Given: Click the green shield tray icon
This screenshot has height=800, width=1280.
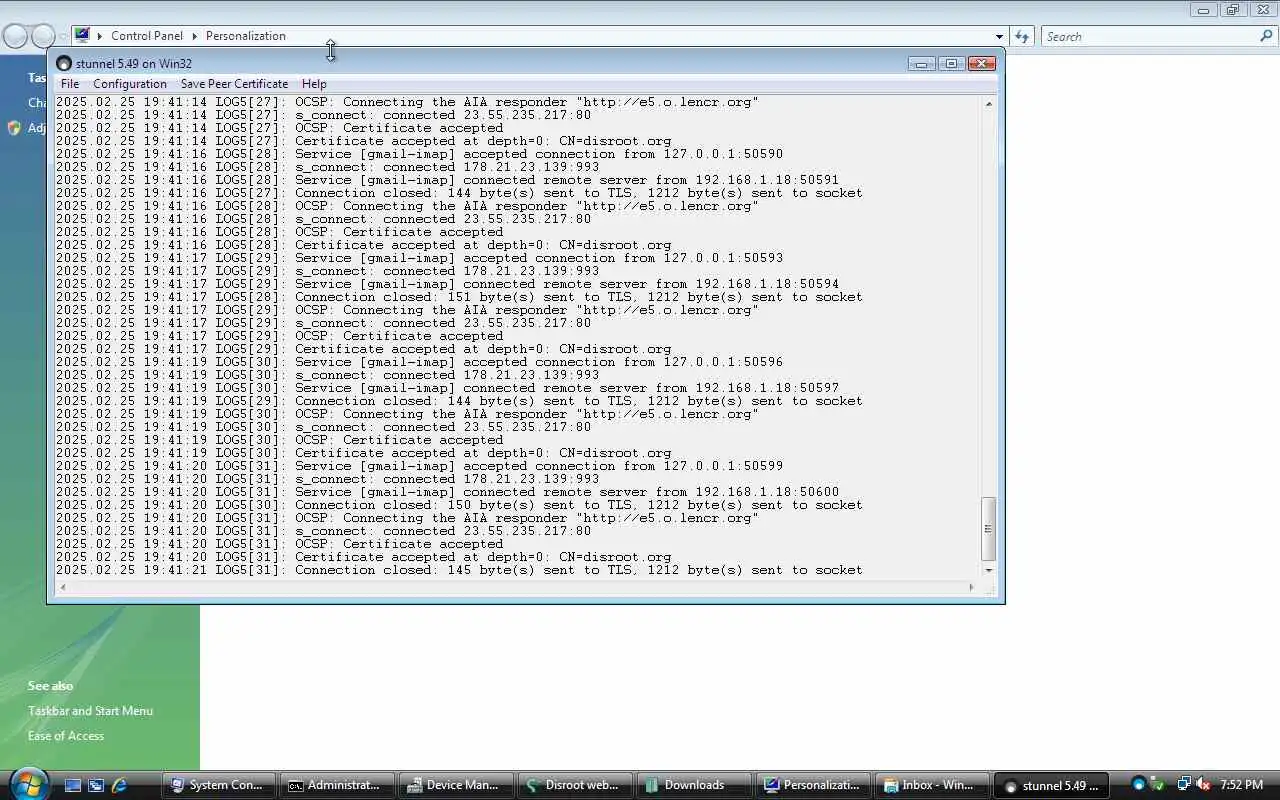Looking at the screenshot, I should 1158,785.
